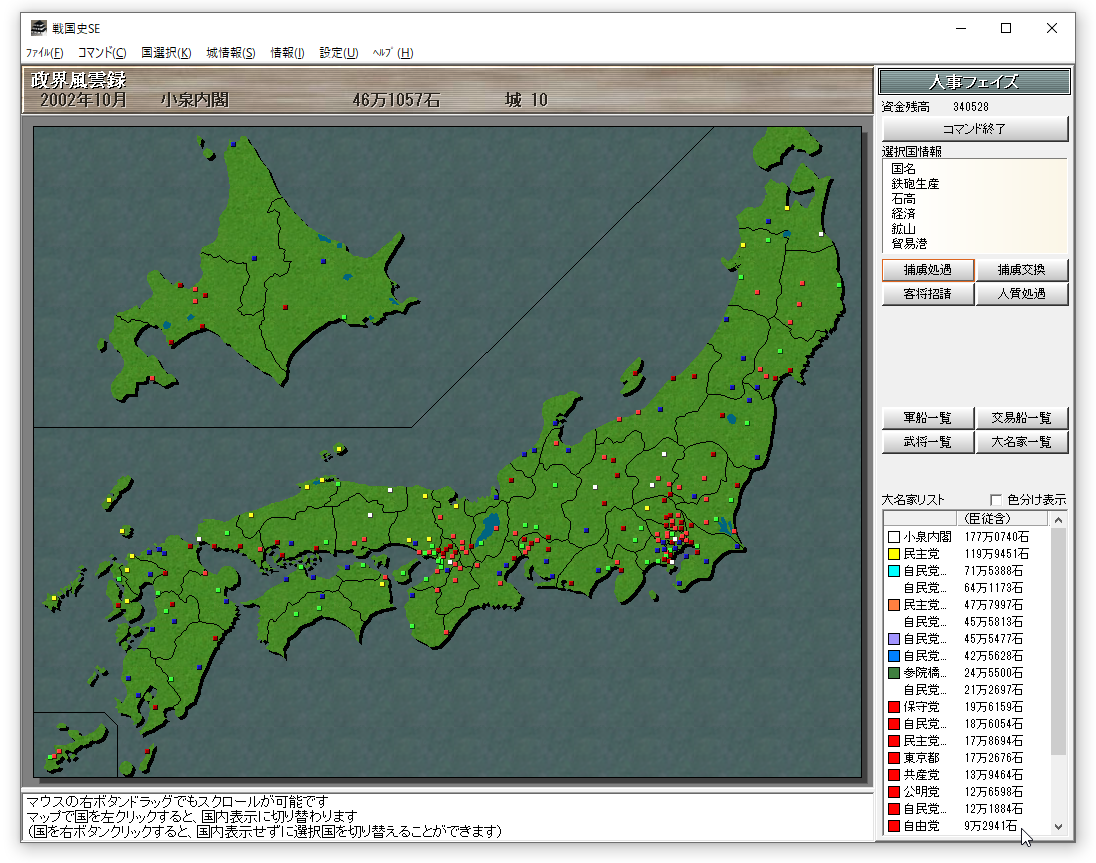Select the red 保守党 faction marker
The height and width of the screenshot is (863, 1096).
pos(894,707)
